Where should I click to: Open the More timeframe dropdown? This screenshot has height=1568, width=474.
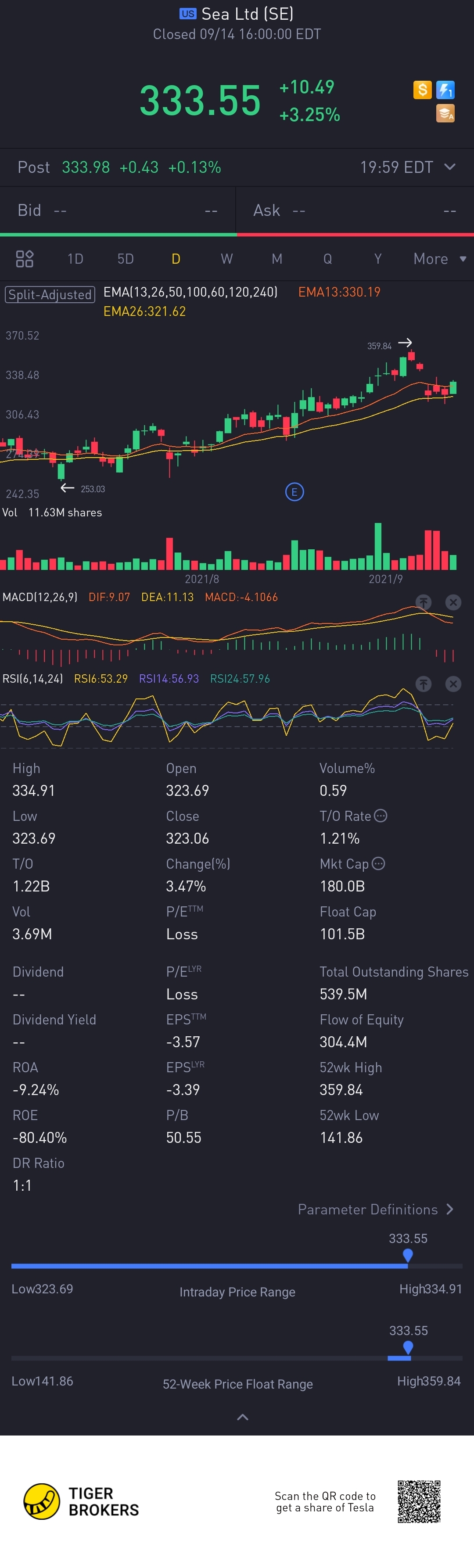(439, 259)
